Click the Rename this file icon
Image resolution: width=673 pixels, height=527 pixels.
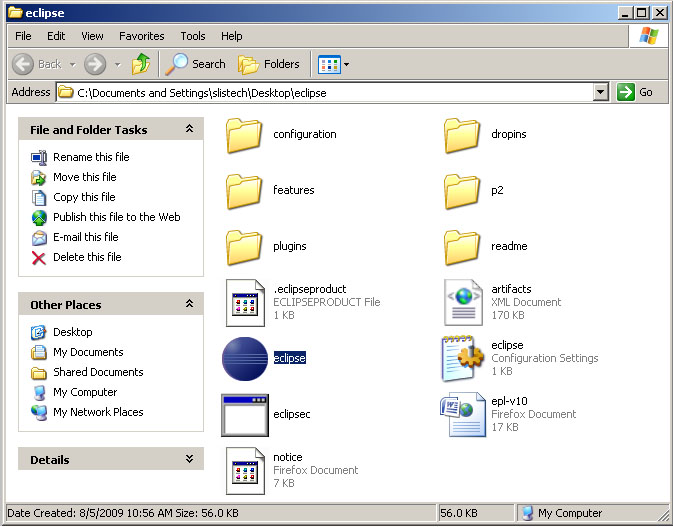(39, 157)
